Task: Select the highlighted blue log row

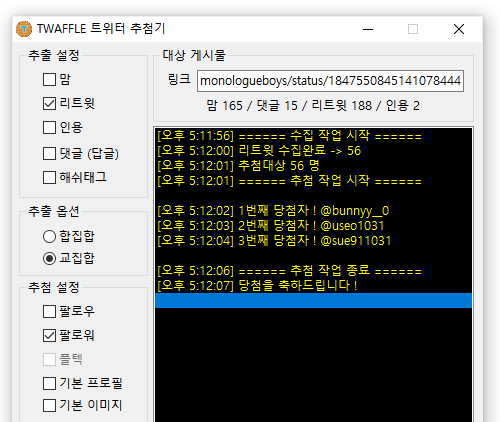Action: tap(314, 300)
